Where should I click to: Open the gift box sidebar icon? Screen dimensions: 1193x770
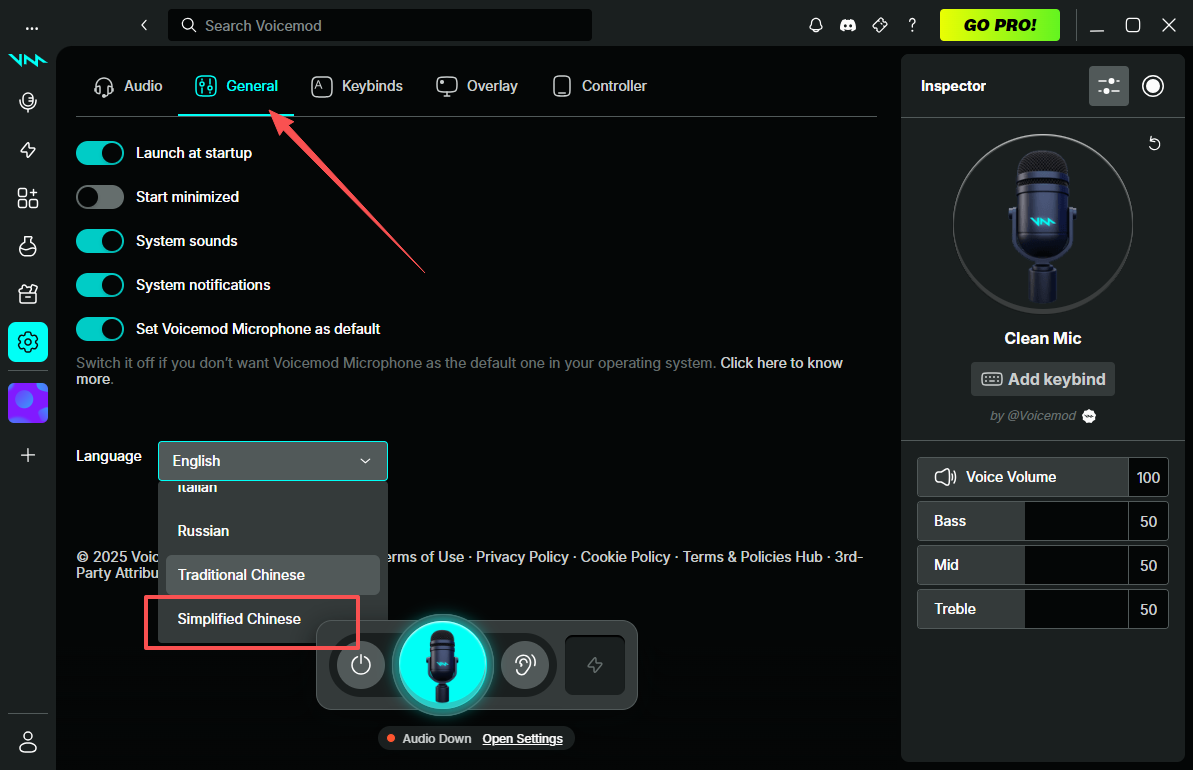point(28,294)
